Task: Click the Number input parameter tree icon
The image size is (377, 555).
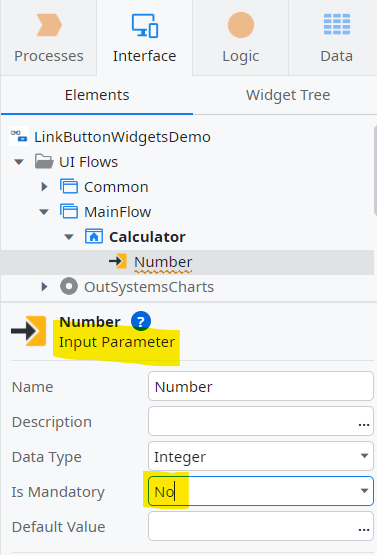Action: click(118, 261)
